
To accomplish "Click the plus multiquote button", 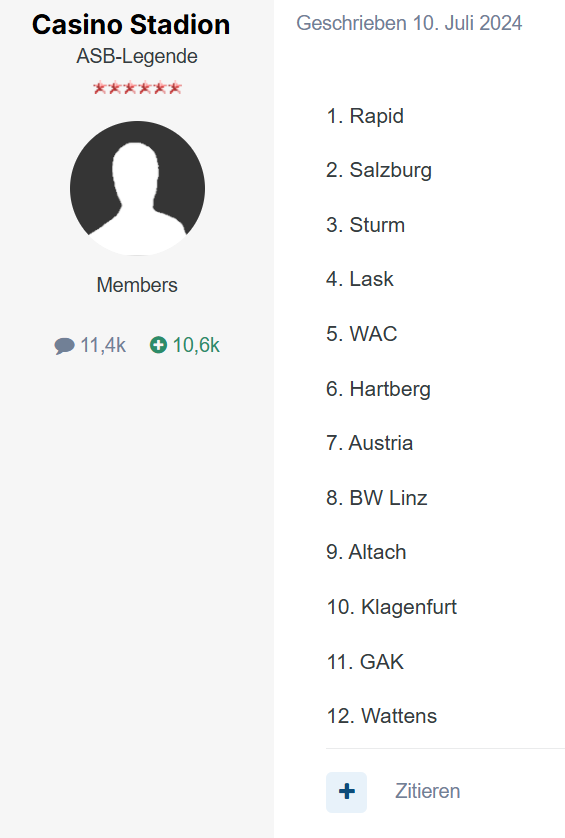I will coord(346,792).
